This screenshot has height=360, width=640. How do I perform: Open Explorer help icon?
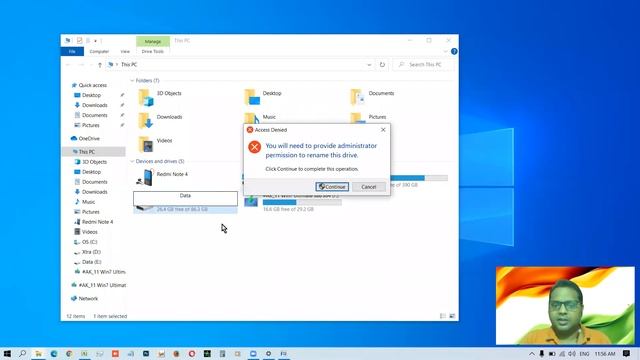click(x=454, y=51)
